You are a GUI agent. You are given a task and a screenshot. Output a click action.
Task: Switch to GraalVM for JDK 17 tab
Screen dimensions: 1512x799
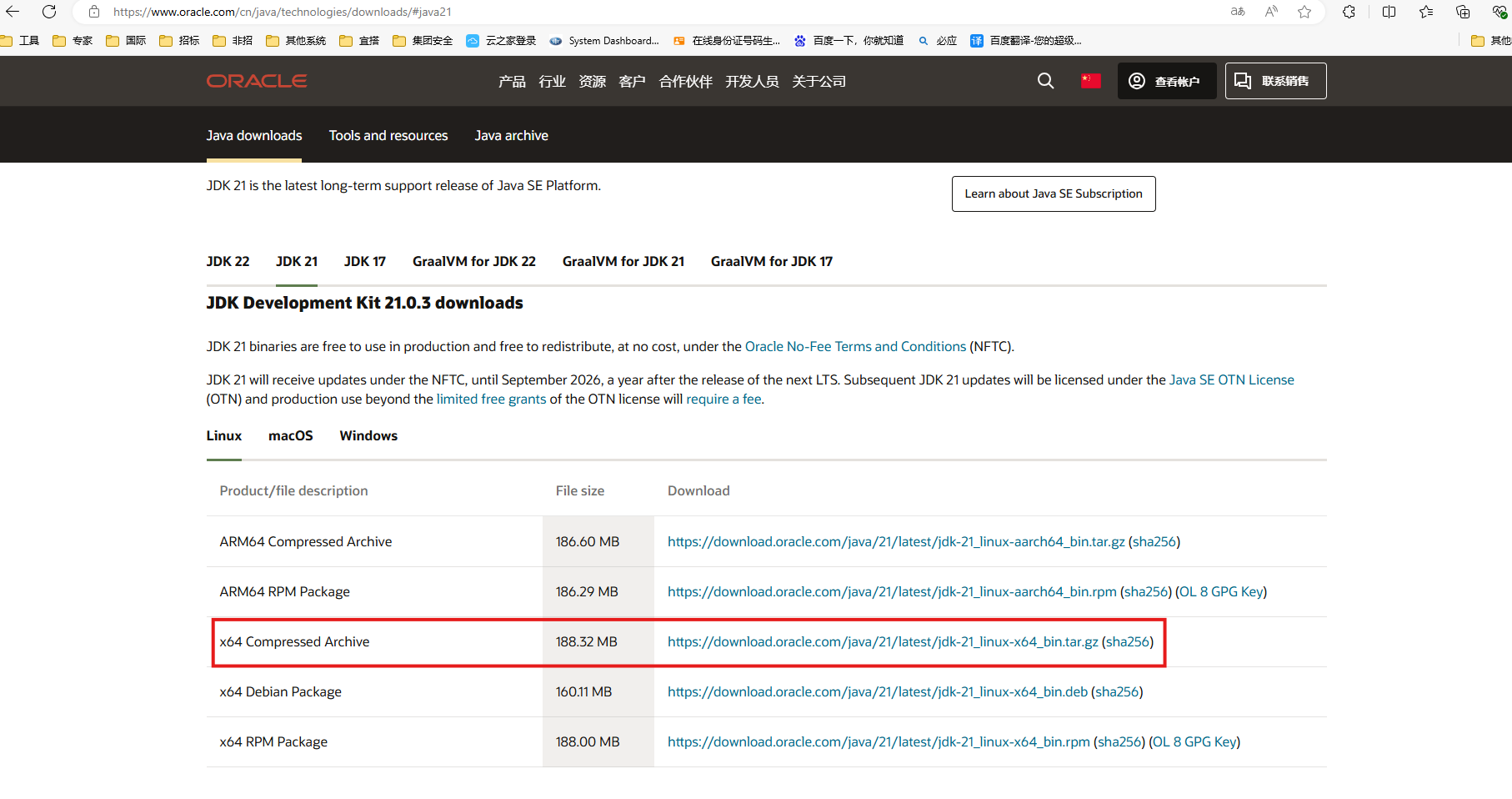click(x=772, y=261)
